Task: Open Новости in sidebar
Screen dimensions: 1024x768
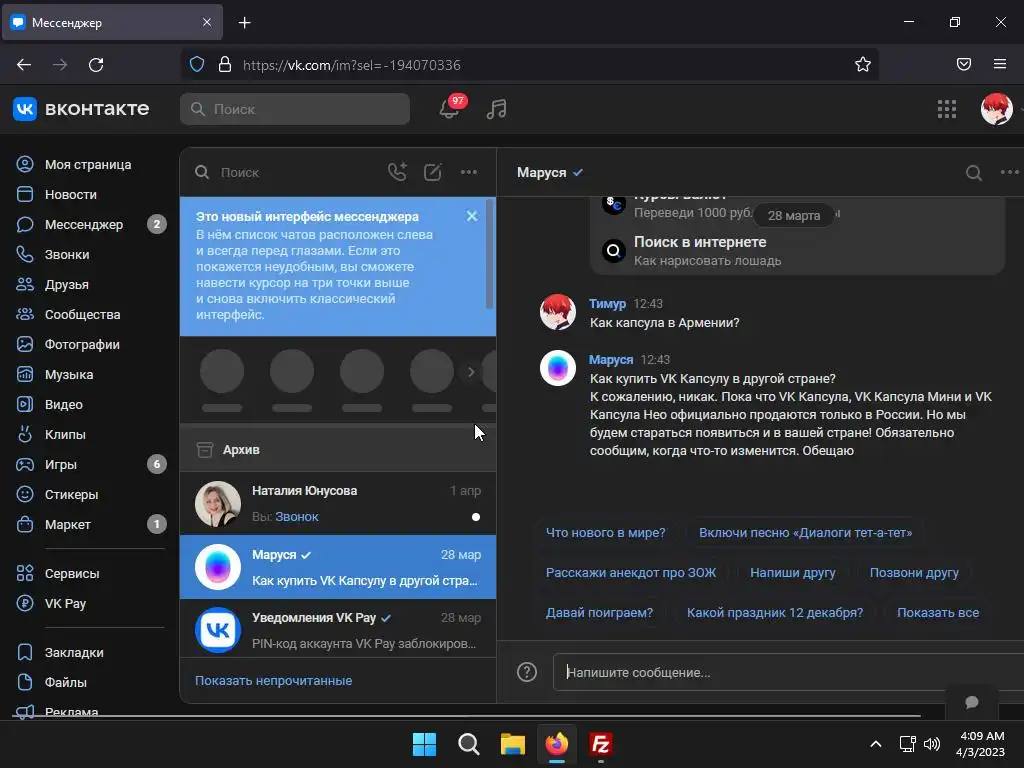Action: point(71,195)
